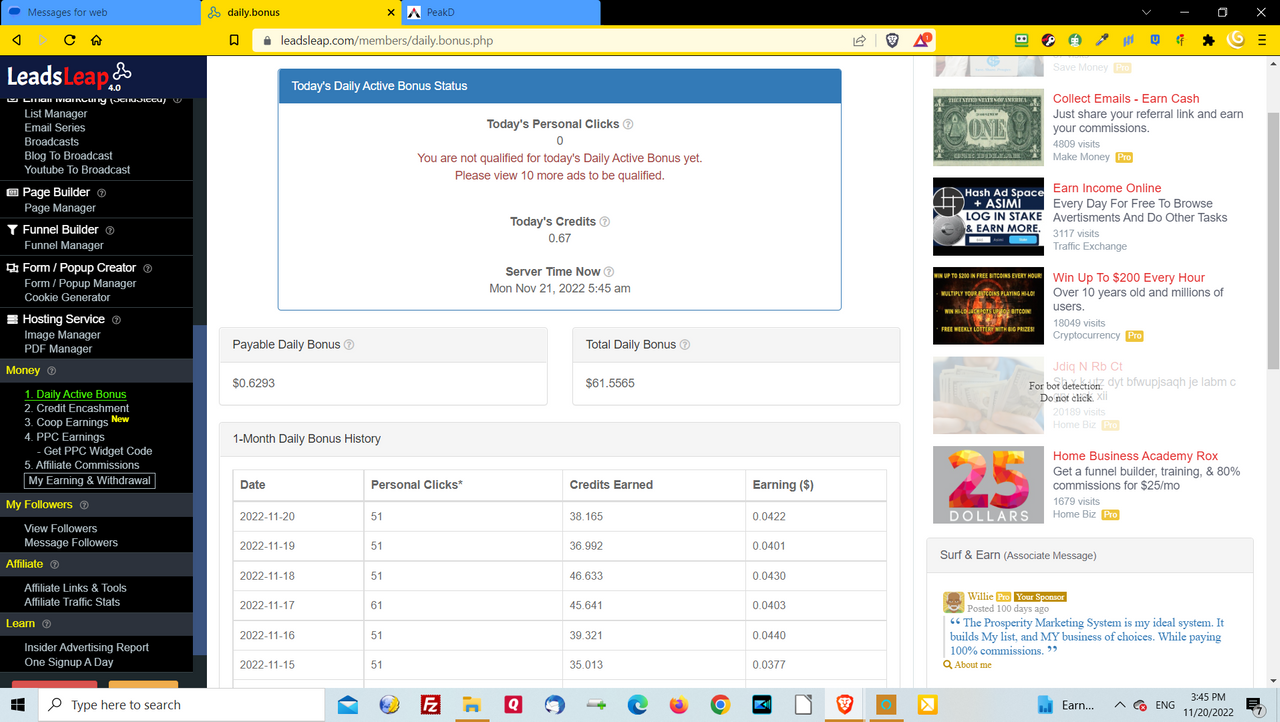Open Google Chrome from the taskbar

pyautogui.click(x=720, y=705)
